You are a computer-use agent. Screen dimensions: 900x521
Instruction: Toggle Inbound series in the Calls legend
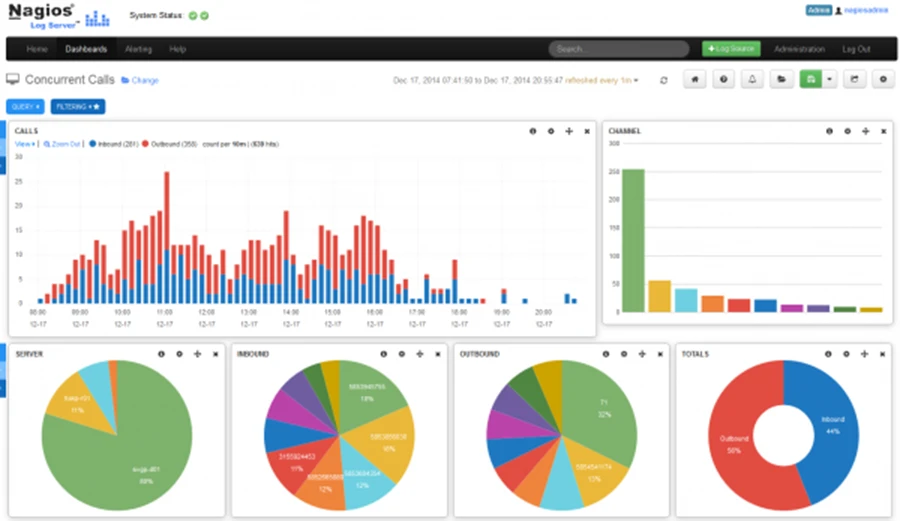tap(113, 144)
